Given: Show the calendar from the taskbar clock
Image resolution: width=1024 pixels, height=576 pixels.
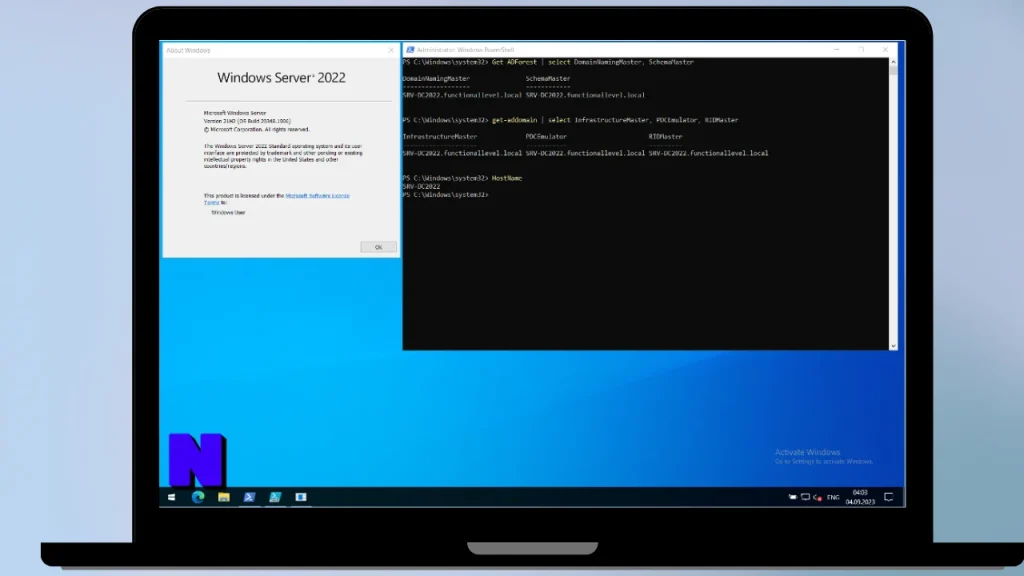Looking at the screenshot, I should [x=860, y=497].
